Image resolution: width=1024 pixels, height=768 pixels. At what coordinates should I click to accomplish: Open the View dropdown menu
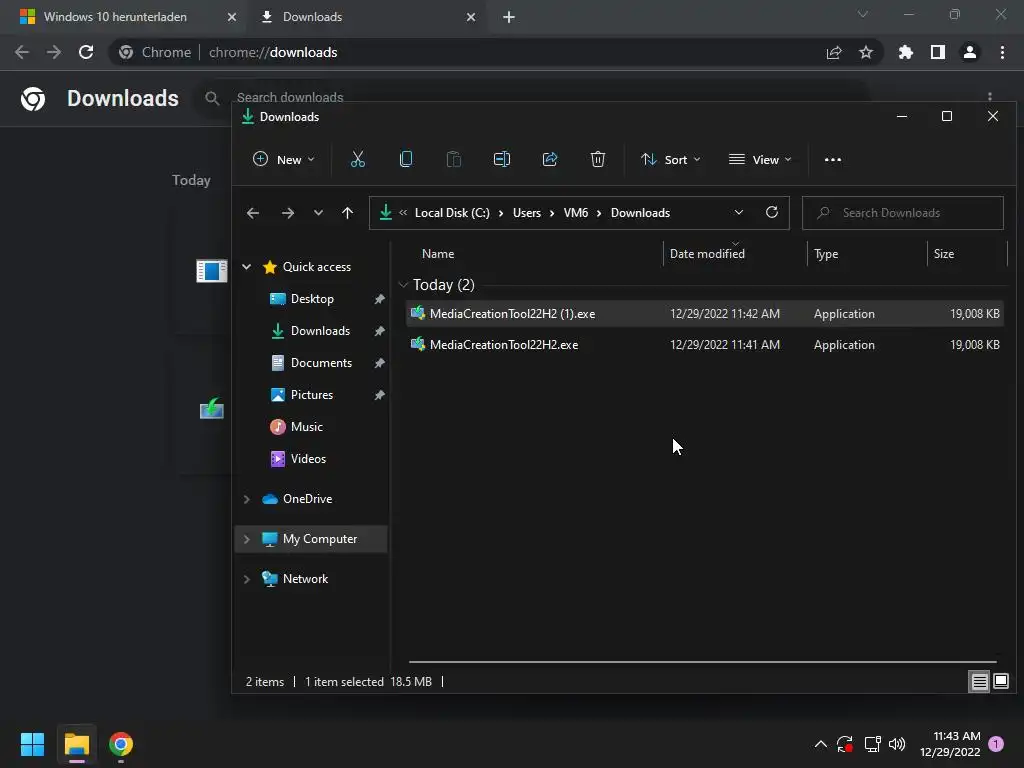point(760,159)
